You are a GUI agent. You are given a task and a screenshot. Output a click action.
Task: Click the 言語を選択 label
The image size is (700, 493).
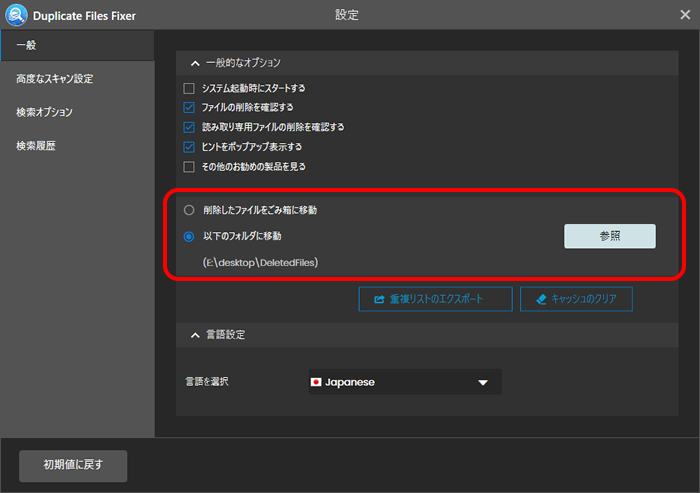(x=207, y=382)
